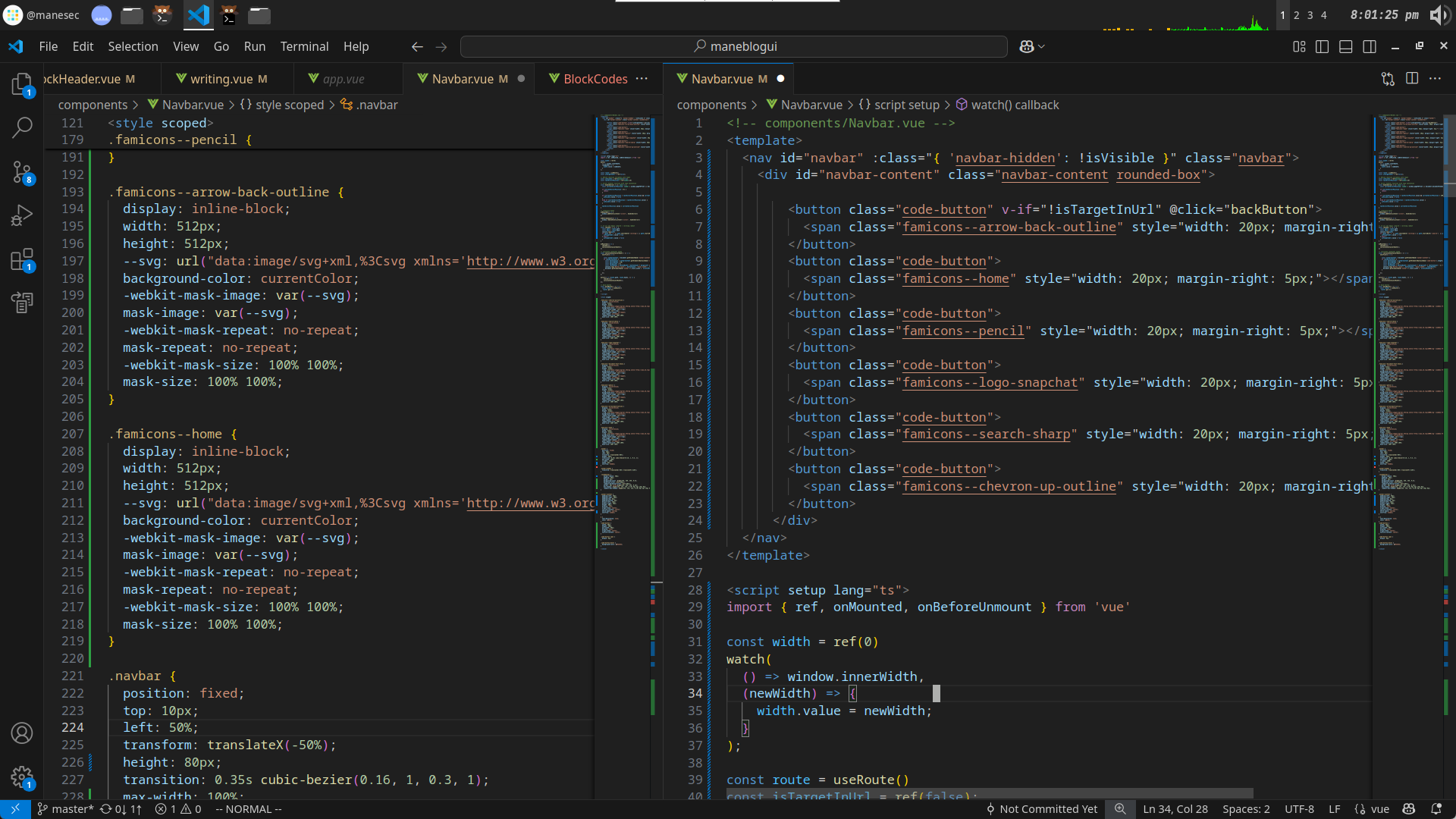The image size is (1456, 819).
Task: Open more actions next to BlockCodes tab
Action: click(x=642, y=79)
